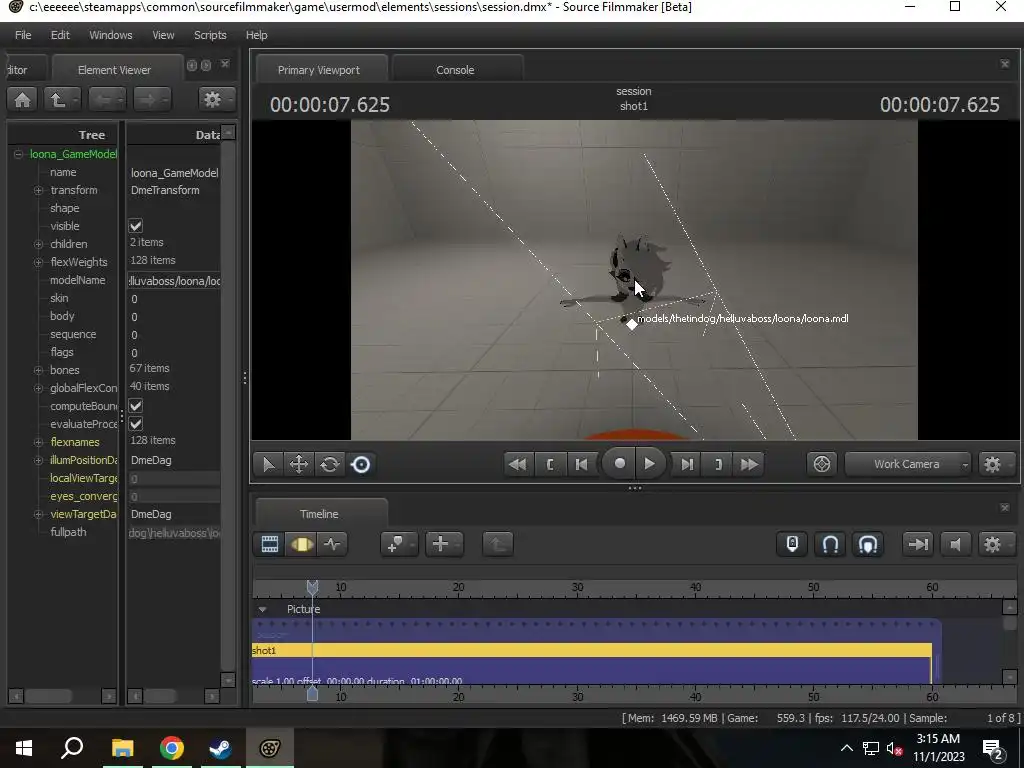Image resolution: width=1024 pixels, height=768 pixels.
Task: Toggle timeline snapping magnet
Action: pyautogui.click(x=830, y=544)
